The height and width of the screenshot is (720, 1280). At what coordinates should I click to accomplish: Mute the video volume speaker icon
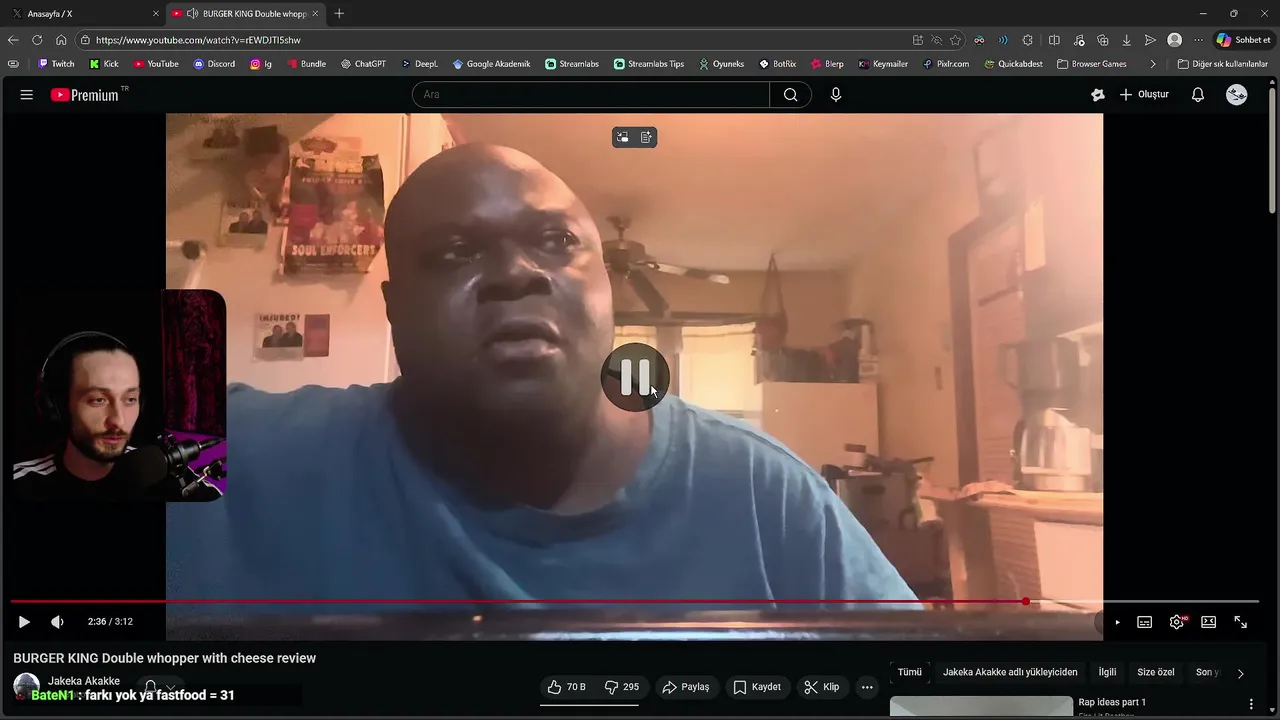pos(57,622)
